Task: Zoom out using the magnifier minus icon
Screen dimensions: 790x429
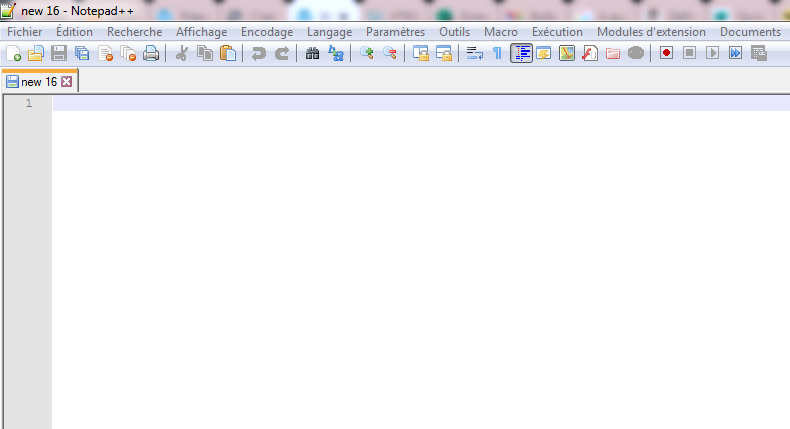Action: [x=389, y=53]
